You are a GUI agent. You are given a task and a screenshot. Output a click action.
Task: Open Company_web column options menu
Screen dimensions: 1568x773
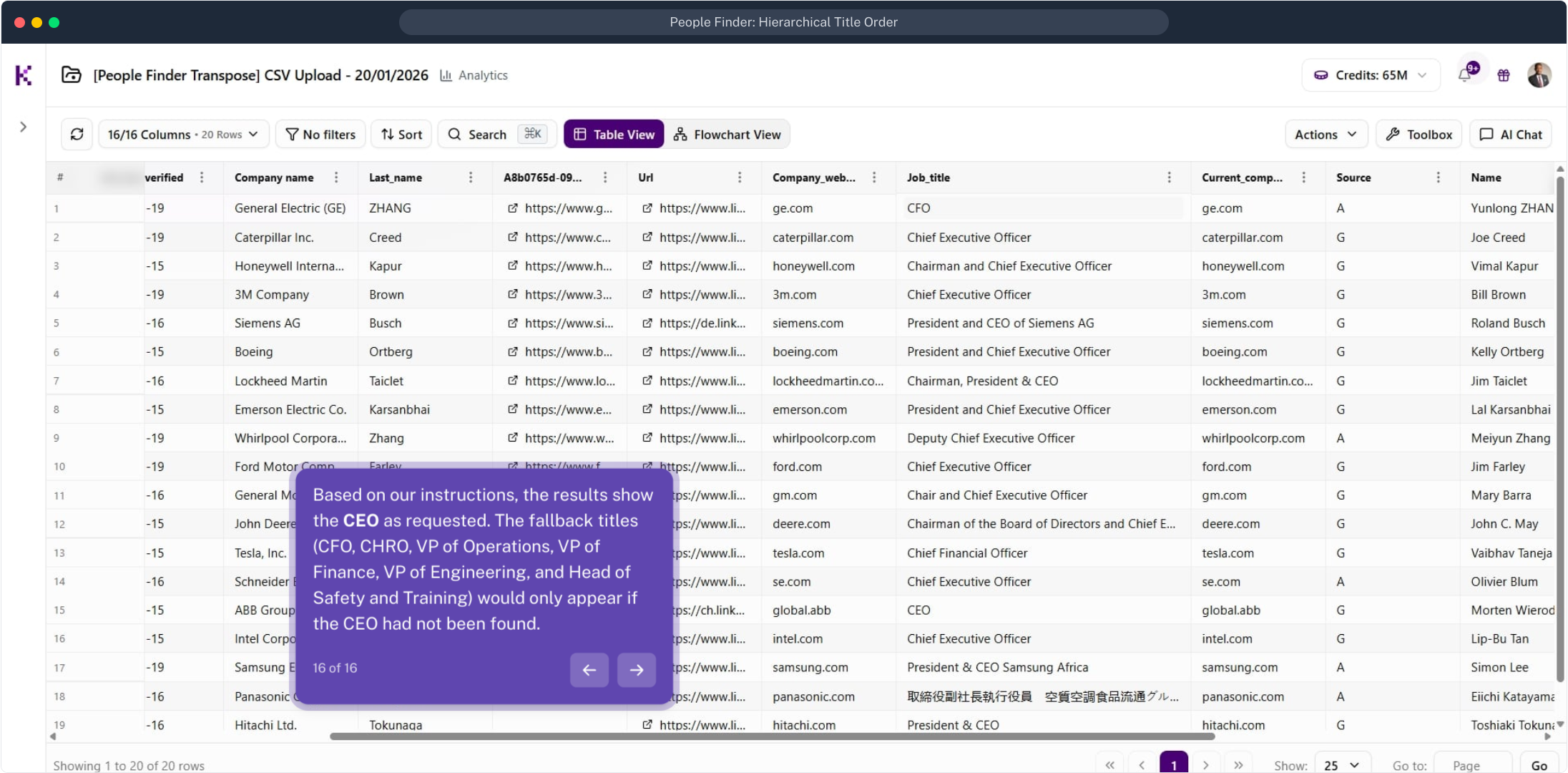pos(874,178)
